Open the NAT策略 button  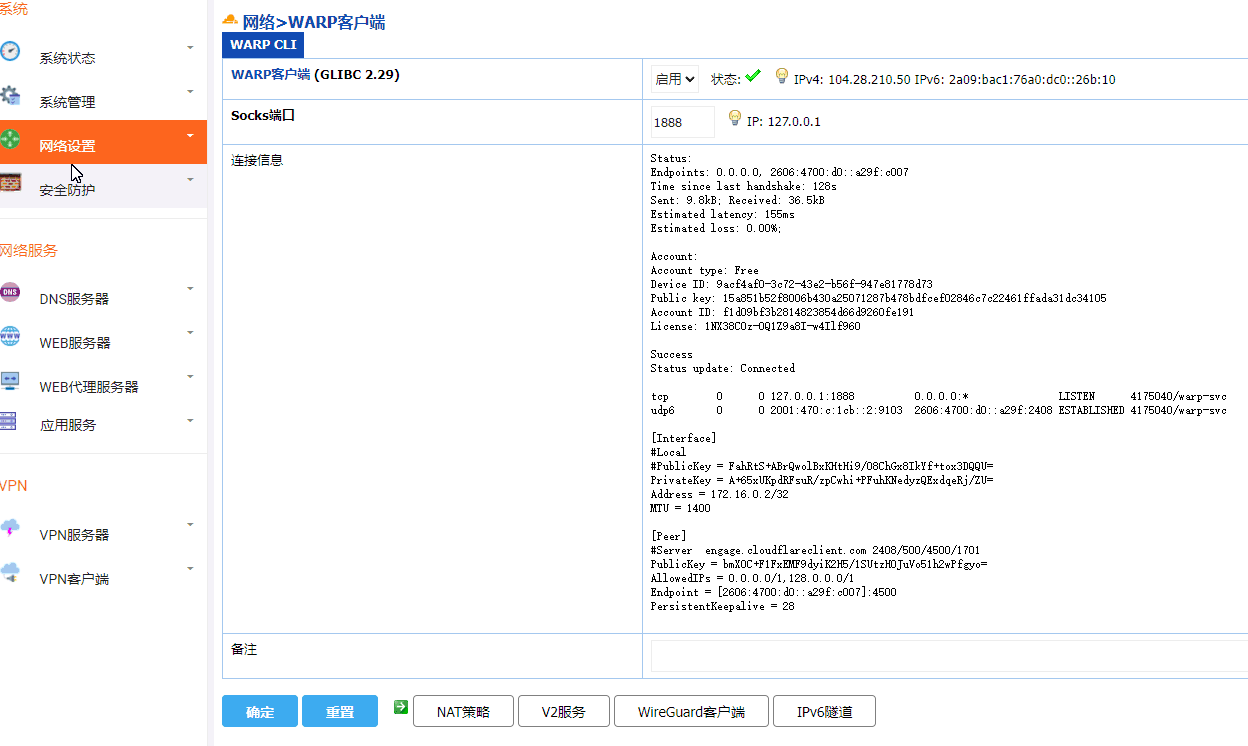463,711
